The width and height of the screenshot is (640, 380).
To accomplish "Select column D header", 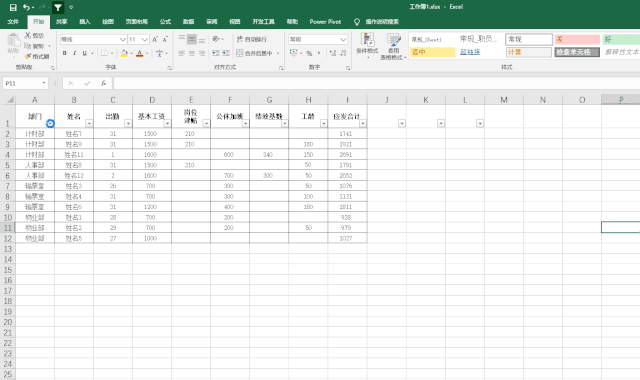I will tap(152, 100).
